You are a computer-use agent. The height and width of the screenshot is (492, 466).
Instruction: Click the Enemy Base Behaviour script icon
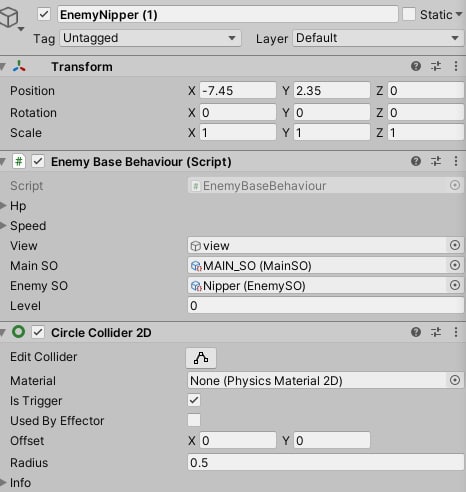point(19,162)
